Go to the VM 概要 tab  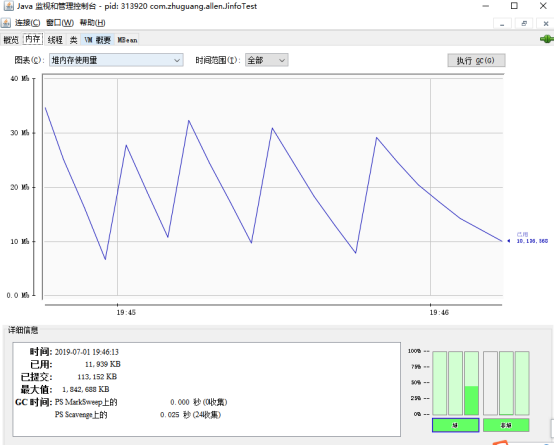coord(98,40)
